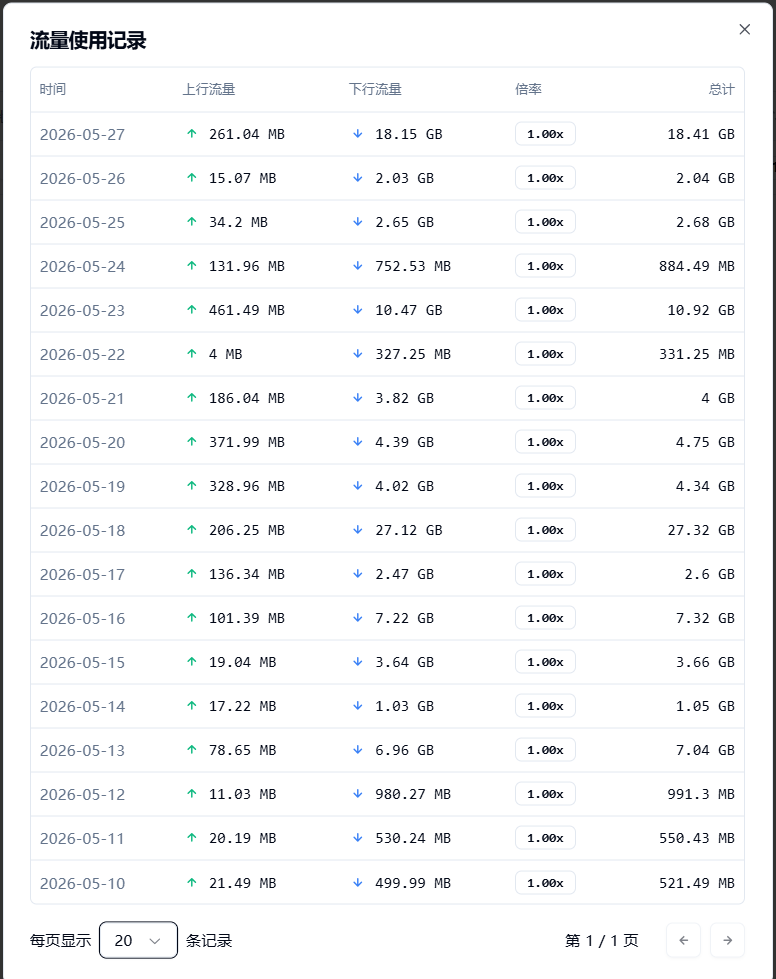This screenshot has width=776, height=979.
Task: Click the 条记录 label
Action: (x=209, y=940)
